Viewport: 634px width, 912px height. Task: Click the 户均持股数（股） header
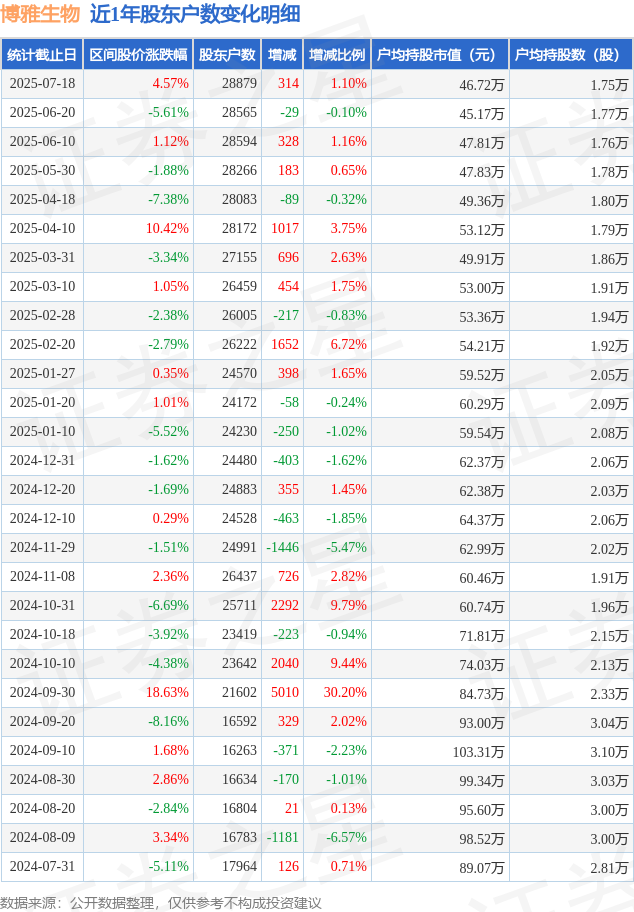click(571, 55)
